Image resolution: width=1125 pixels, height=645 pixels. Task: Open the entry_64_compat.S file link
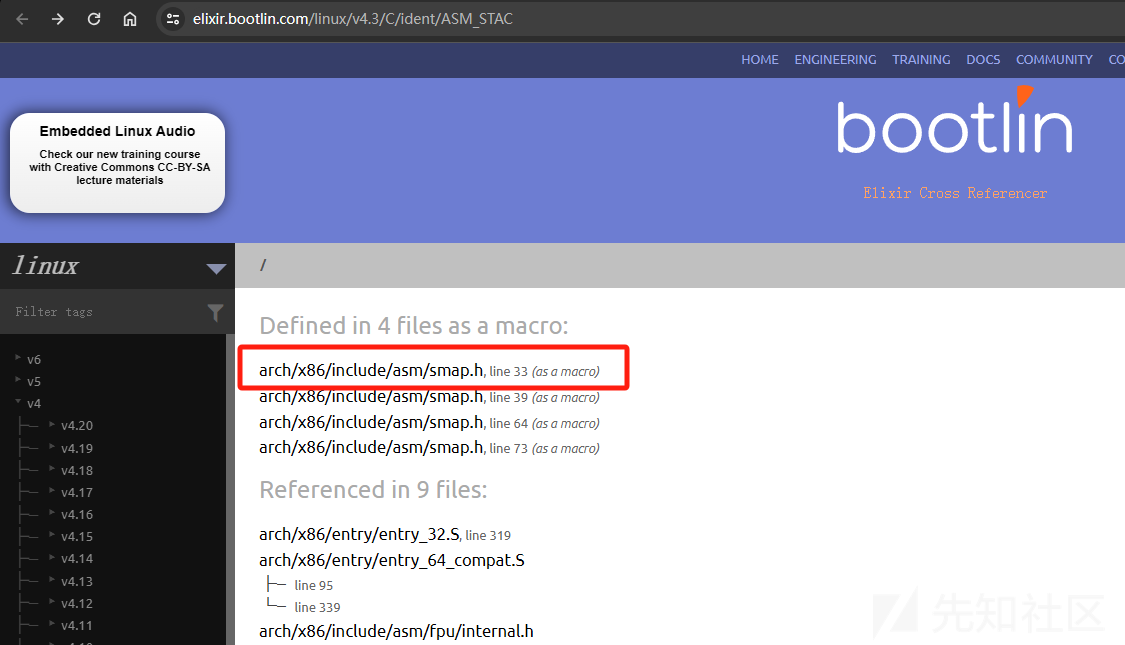click(x=392, y=560)
